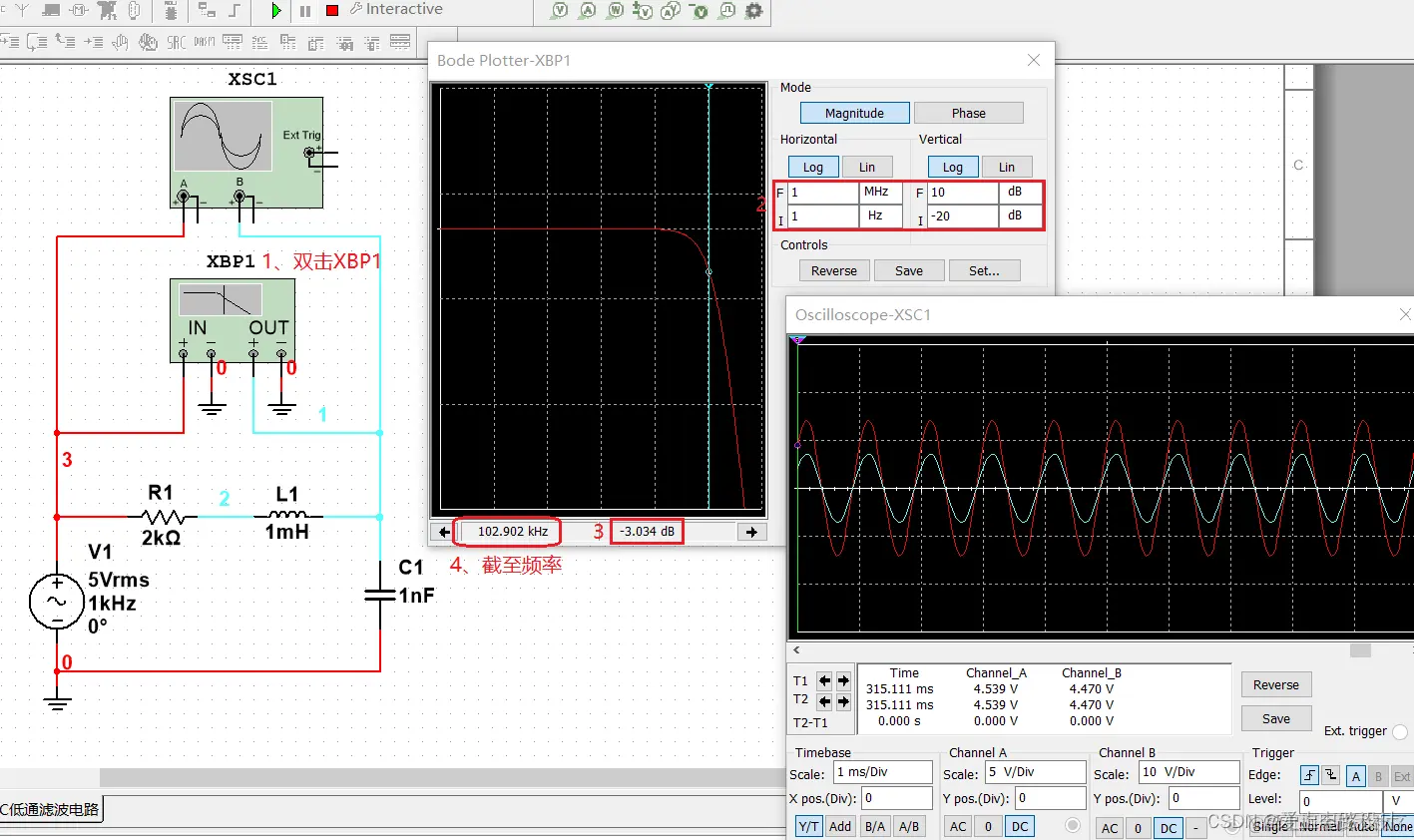Open horizontal initial frequency unit Hz dropdown
The image size is (1414, 840).
[881, 215]
